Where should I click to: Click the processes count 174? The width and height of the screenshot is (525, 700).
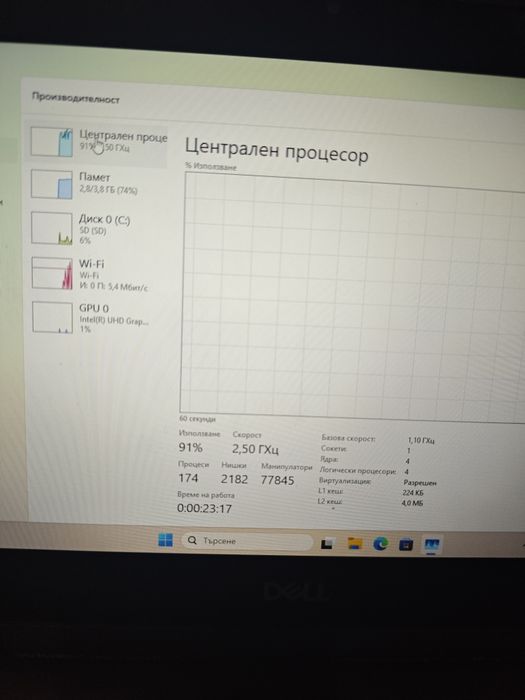pyautogui.click(x=188, y=478)
